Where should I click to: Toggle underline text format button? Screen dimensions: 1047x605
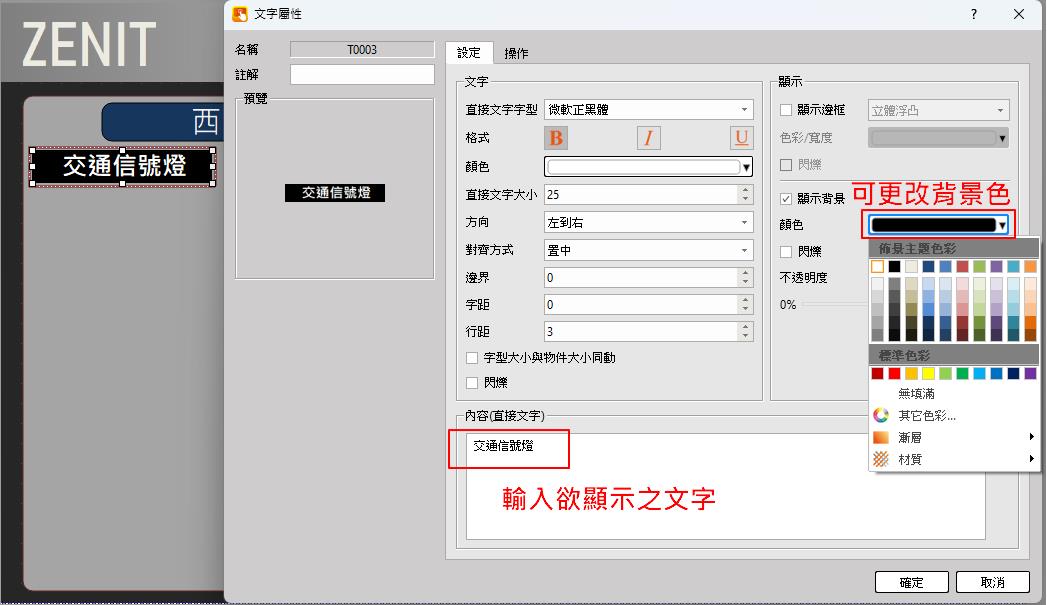click(741, 138)
